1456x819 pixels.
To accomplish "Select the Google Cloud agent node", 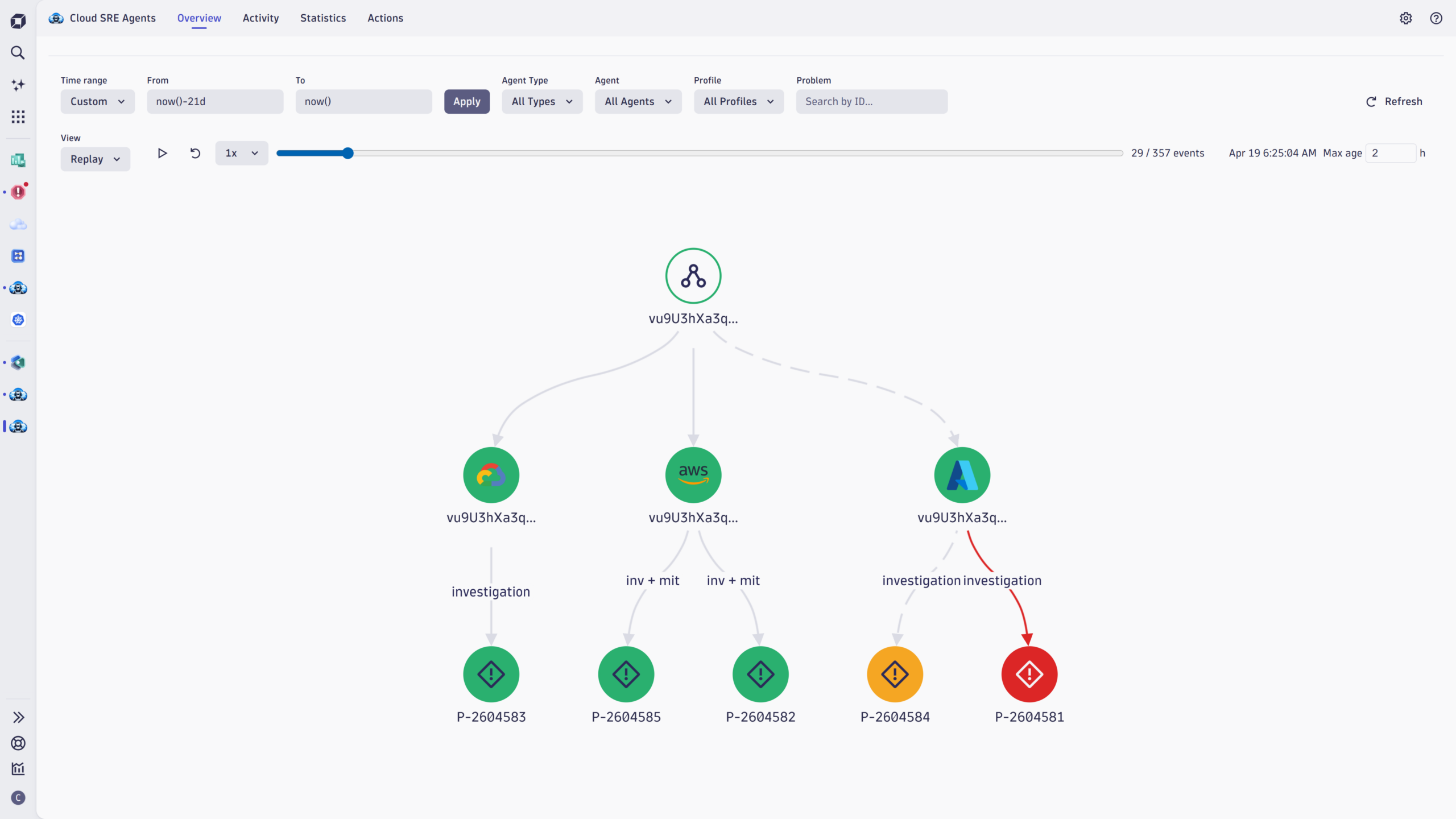I will click(x=491, y=475).
